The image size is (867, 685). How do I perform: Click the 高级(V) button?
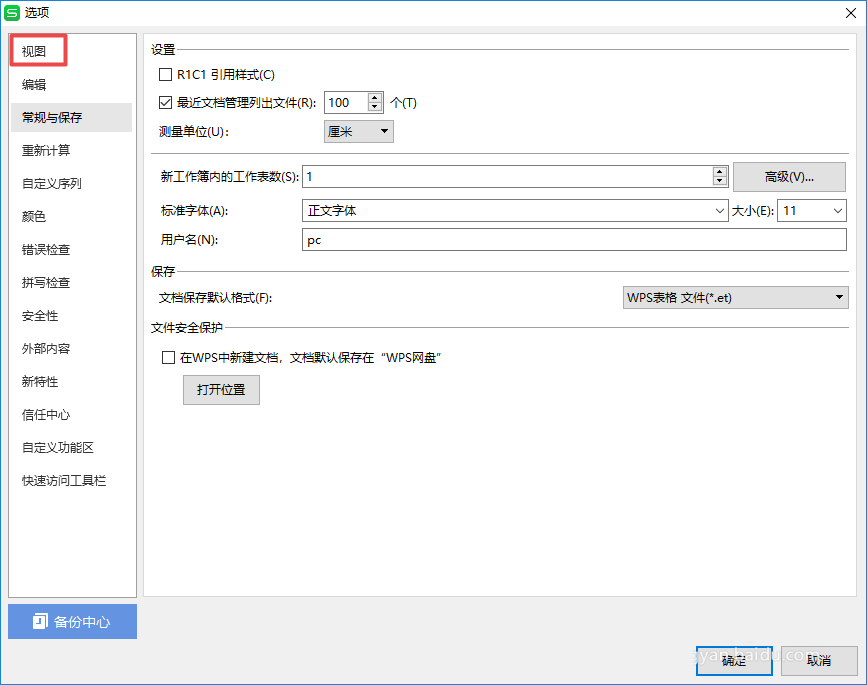[789, 176]
